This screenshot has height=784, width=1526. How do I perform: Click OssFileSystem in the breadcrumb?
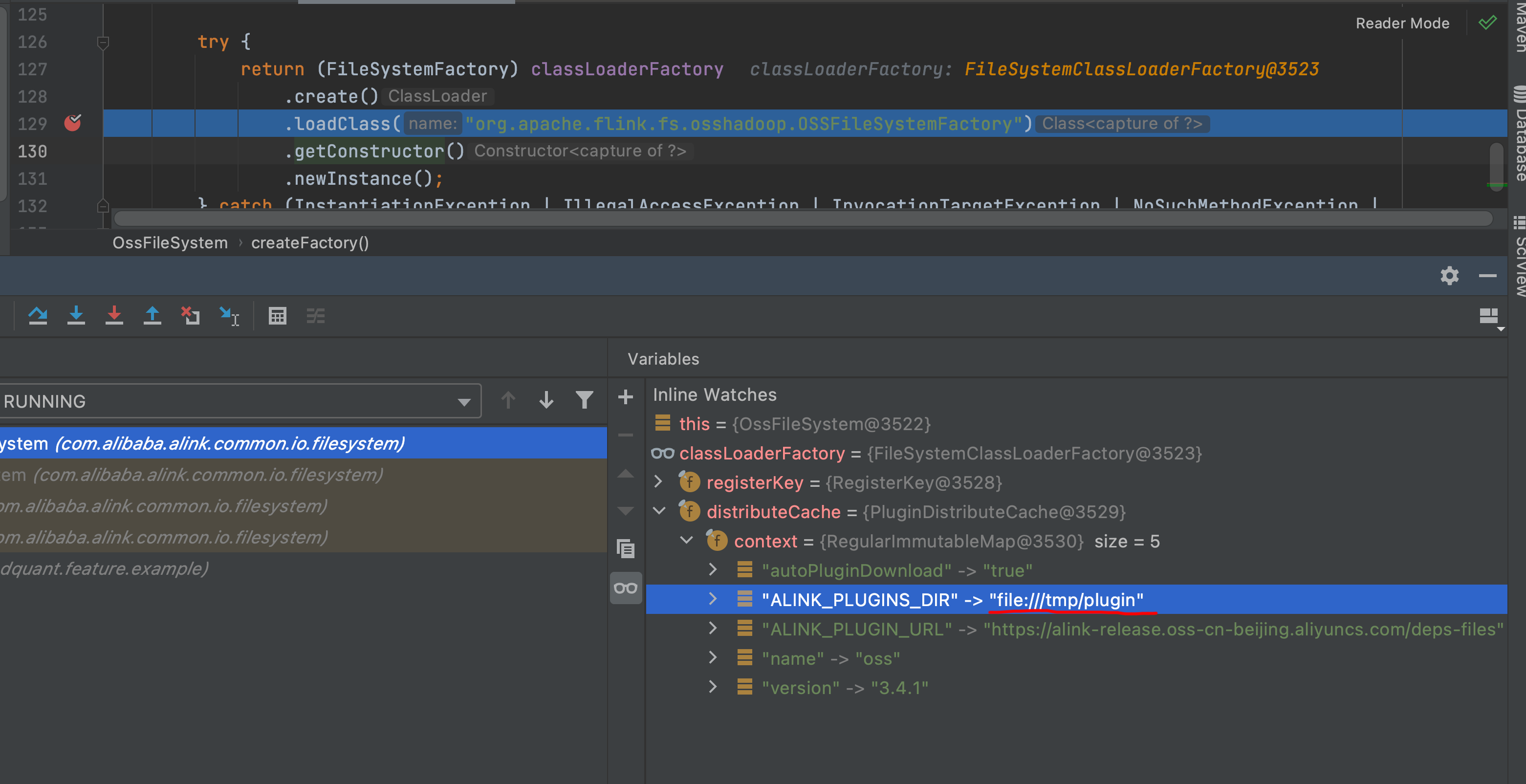point(170,243)
